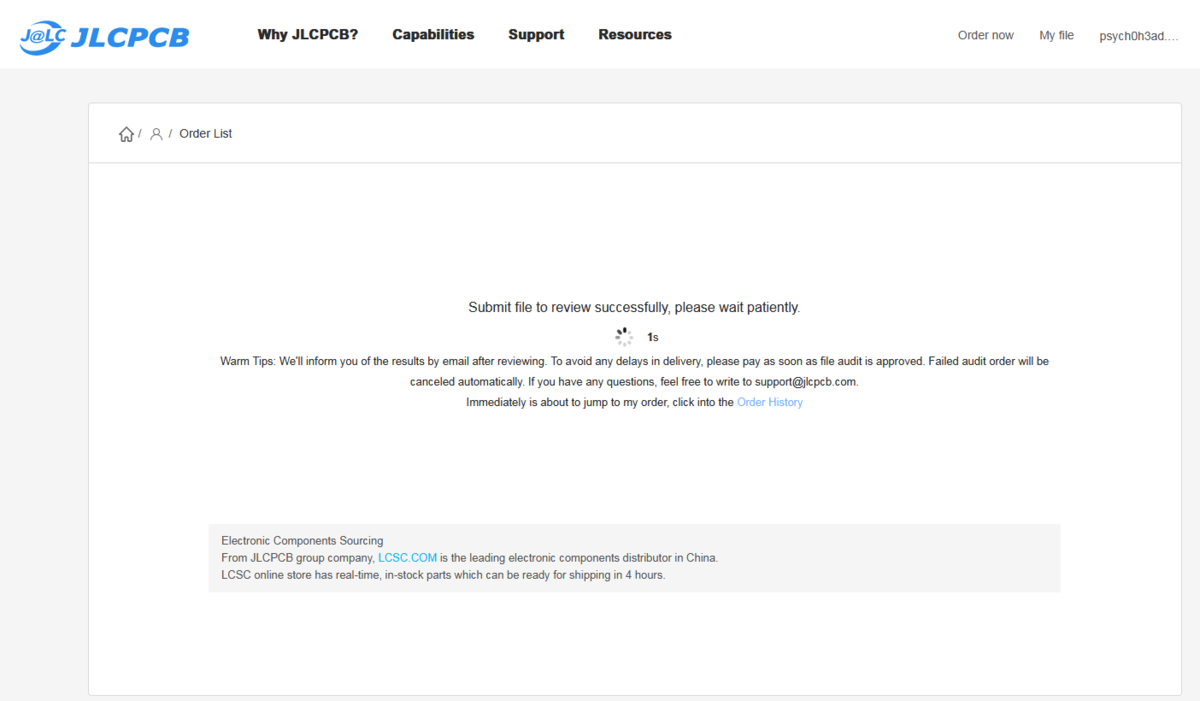The width and height of the screenshot is (1200, 701).
Task: Click the loading spinner icon
Action: (x=624, y=337)
